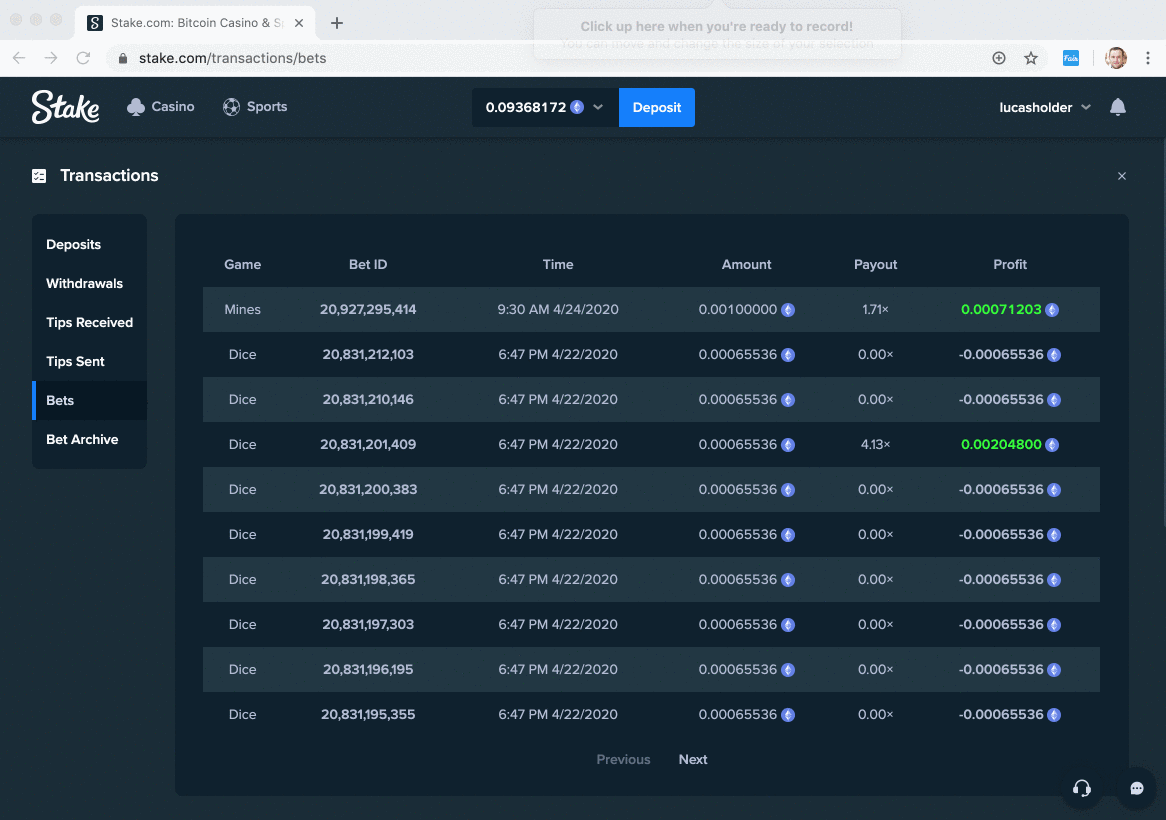Open the blue browser extension icon
1166x820 pixels.
[x=1071, y=58]
